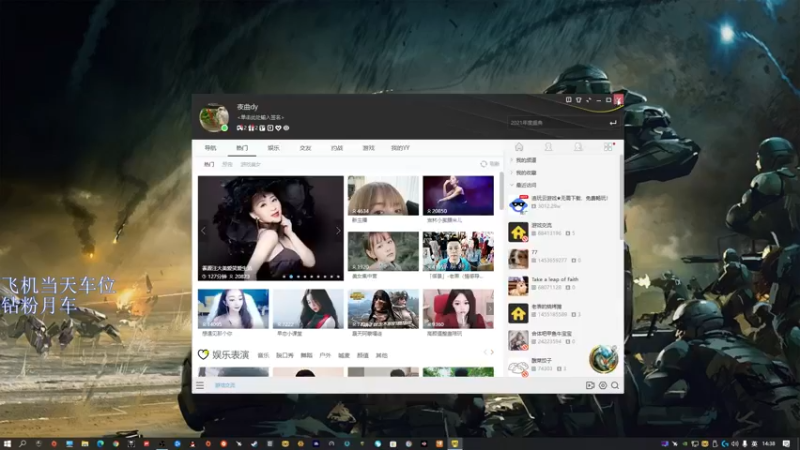Click the main content vertical scrollbar
The width and height of the screenshot is (800, 450).
[x=502, y=189]
